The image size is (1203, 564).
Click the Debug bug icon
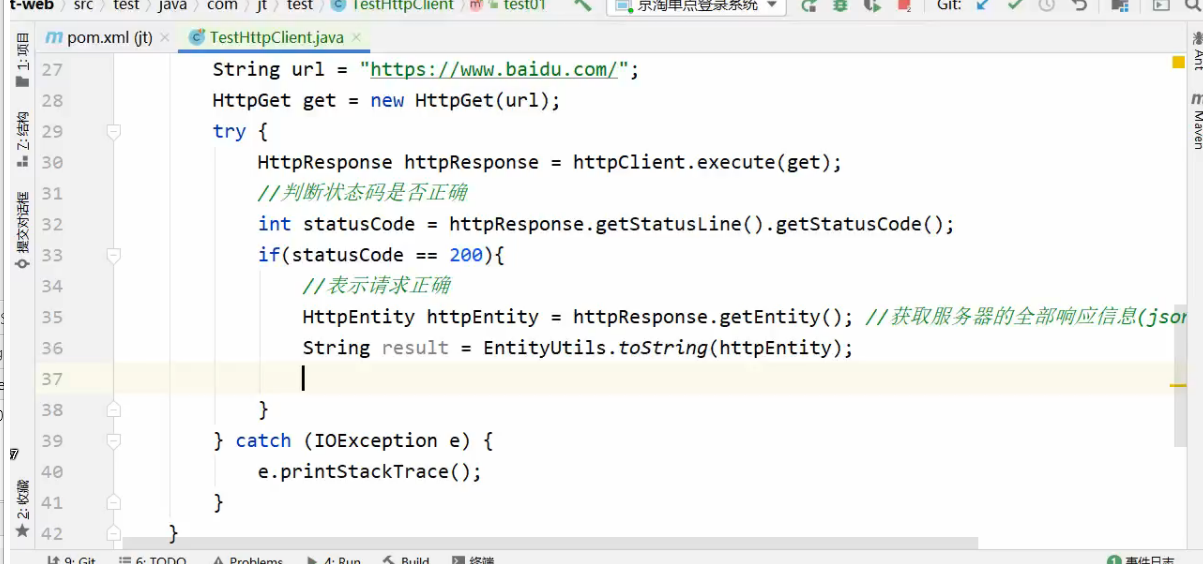(x=840, y=5)
